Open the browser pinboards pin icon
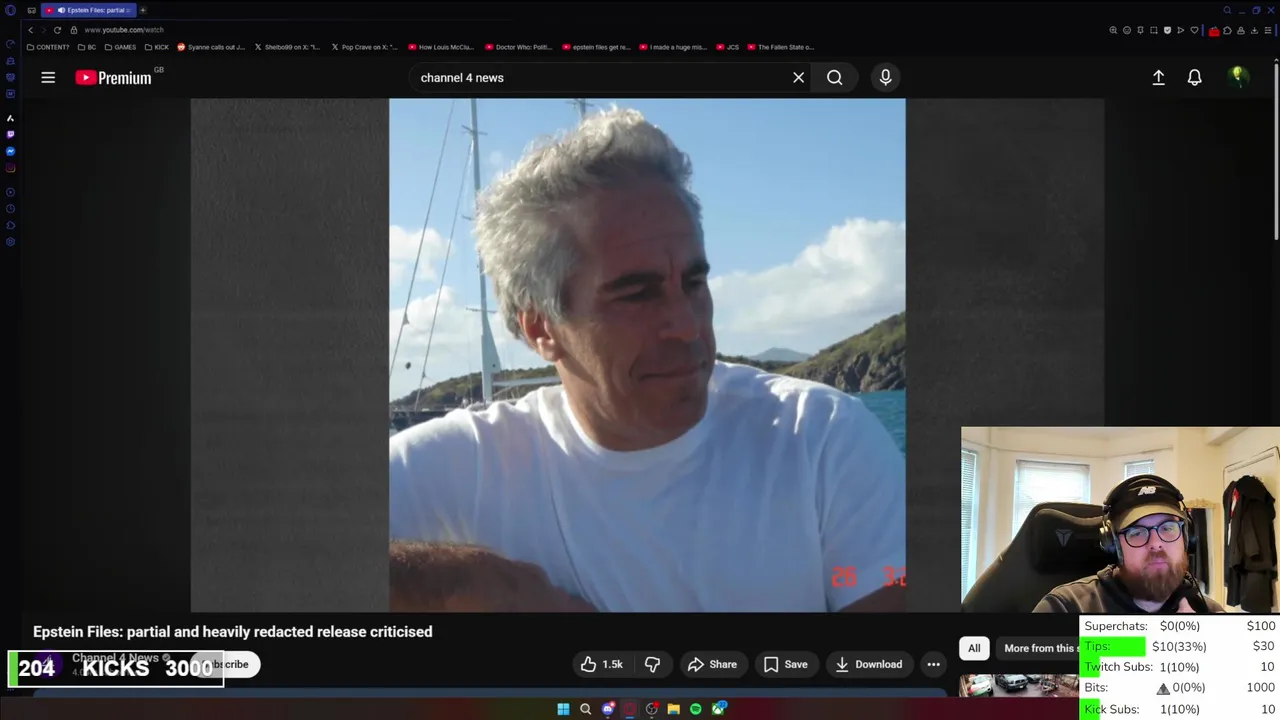 coord(1140,30)
